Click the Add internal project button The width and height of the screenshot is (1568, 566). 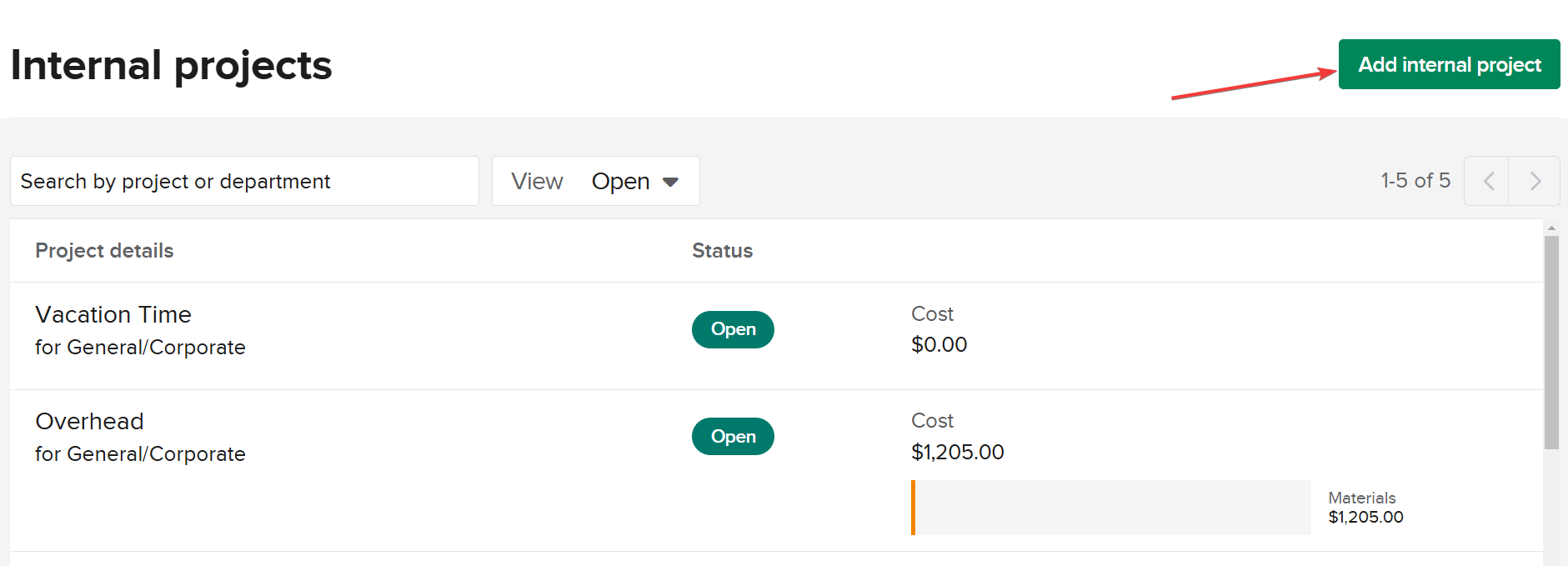(x=1449, y=64)
